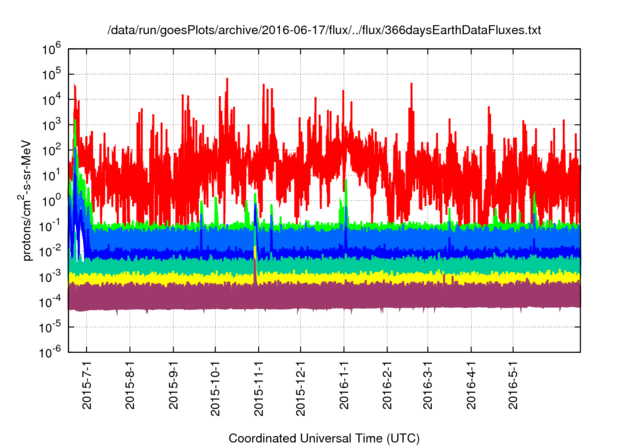Select the 10^-5 y-axis tick label
This screenshot has width=640, height=448.
pyautogui.click(x=50, y=328)
